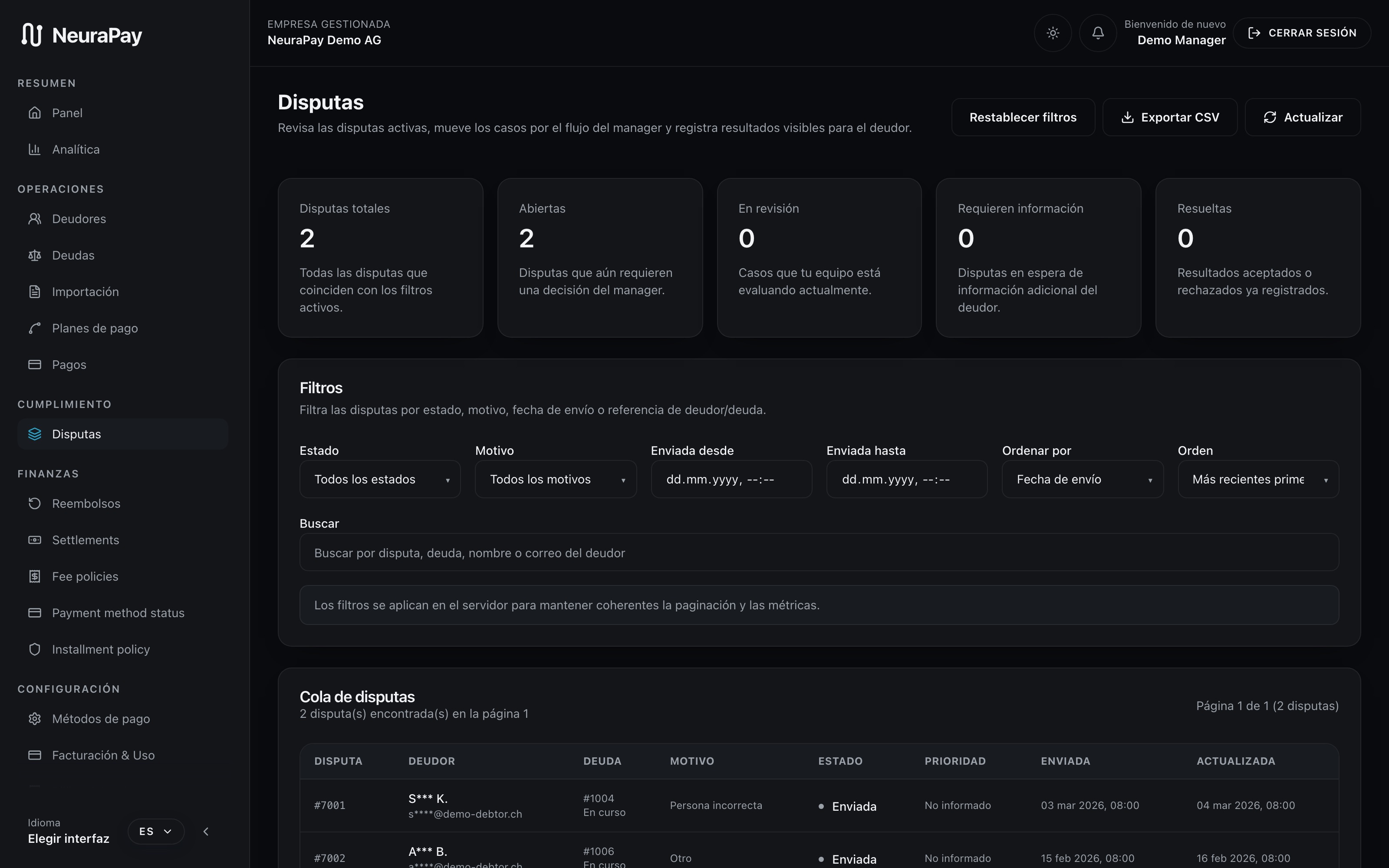
Task: Click Enviada status in row #7001
Action: click(847, 806)
